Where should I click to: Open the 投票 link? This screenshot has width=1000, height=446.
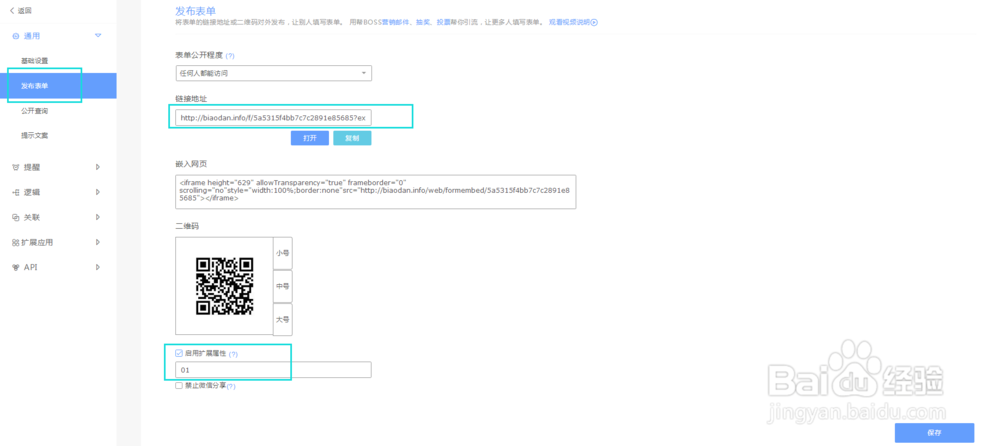pos(443,22)
